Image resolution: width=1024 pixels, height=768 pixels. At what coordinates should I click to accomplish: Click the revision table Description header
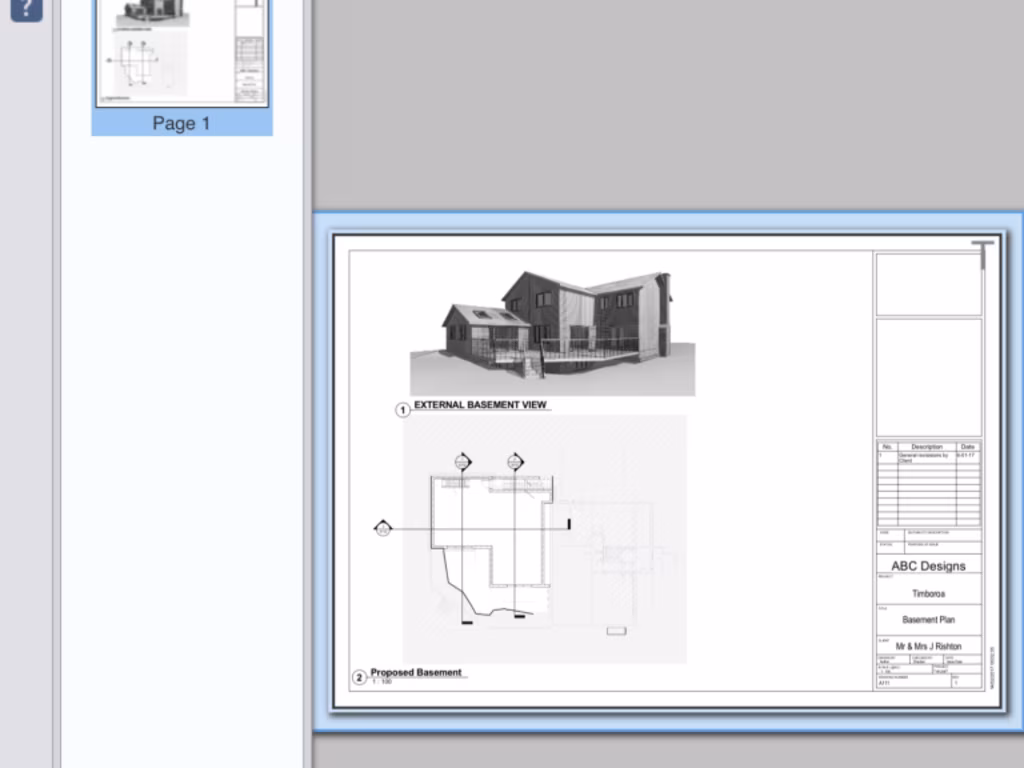point(926,447)
